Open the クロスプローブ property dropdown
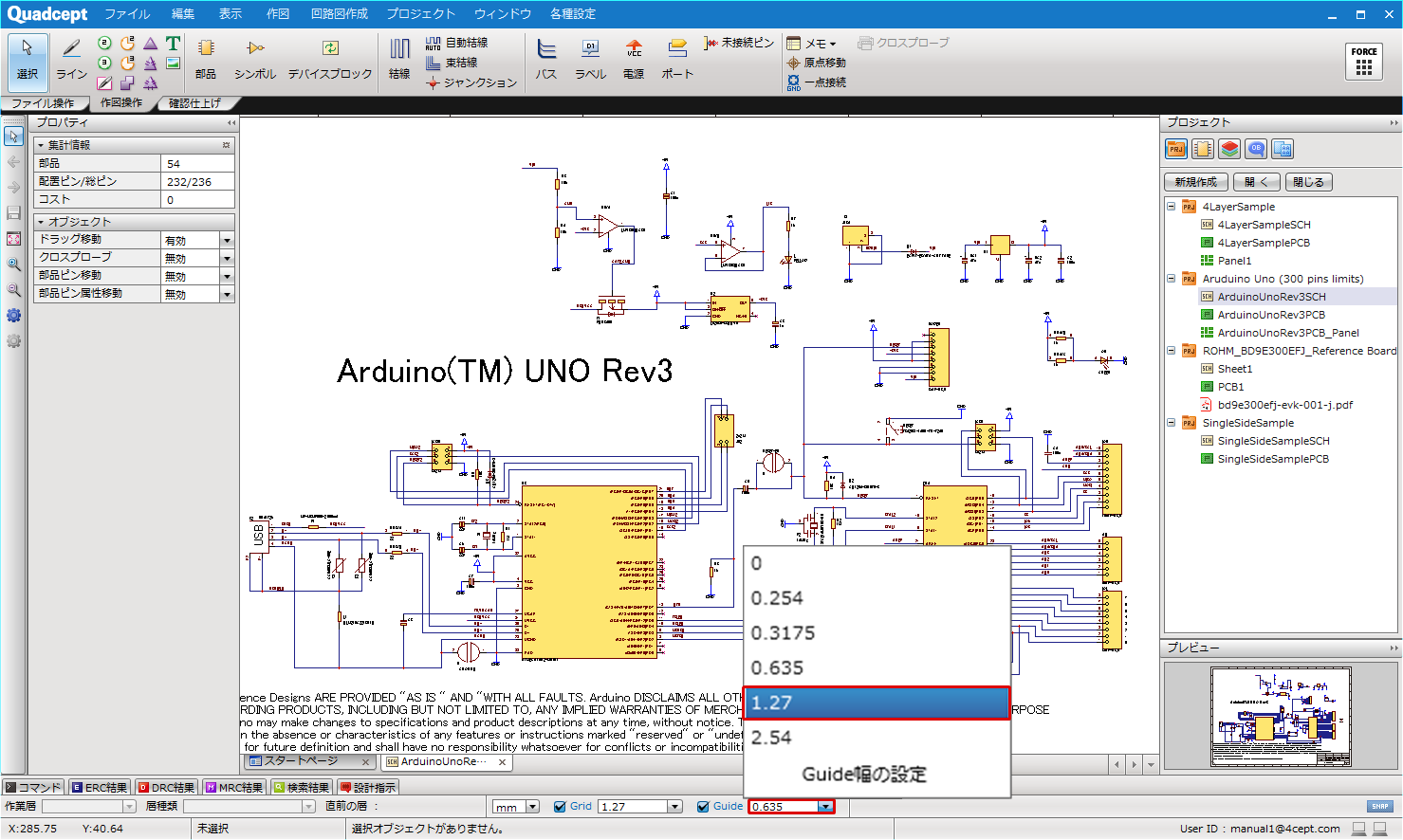 point(227,259)
